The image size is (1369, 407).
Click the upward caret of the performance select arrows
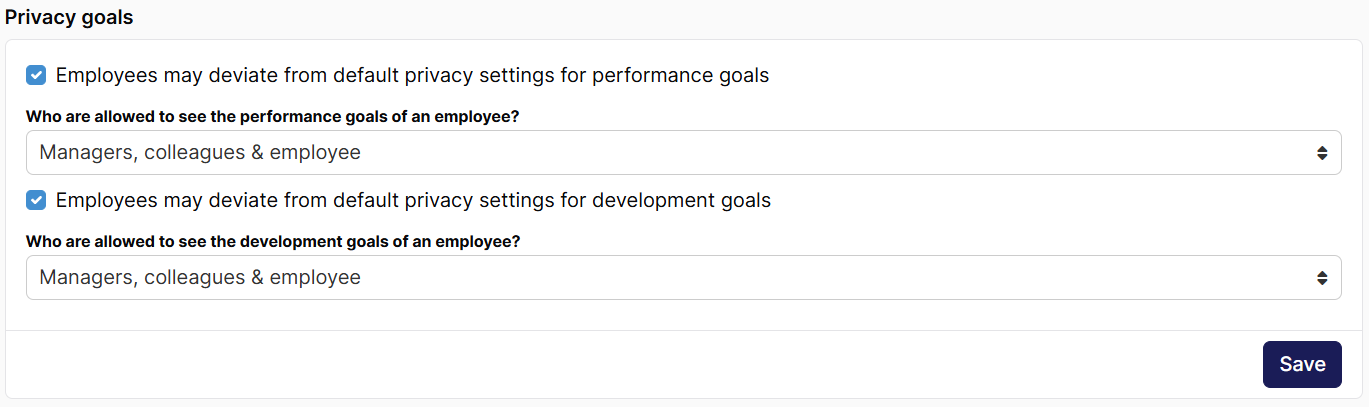pos(1322,148)
